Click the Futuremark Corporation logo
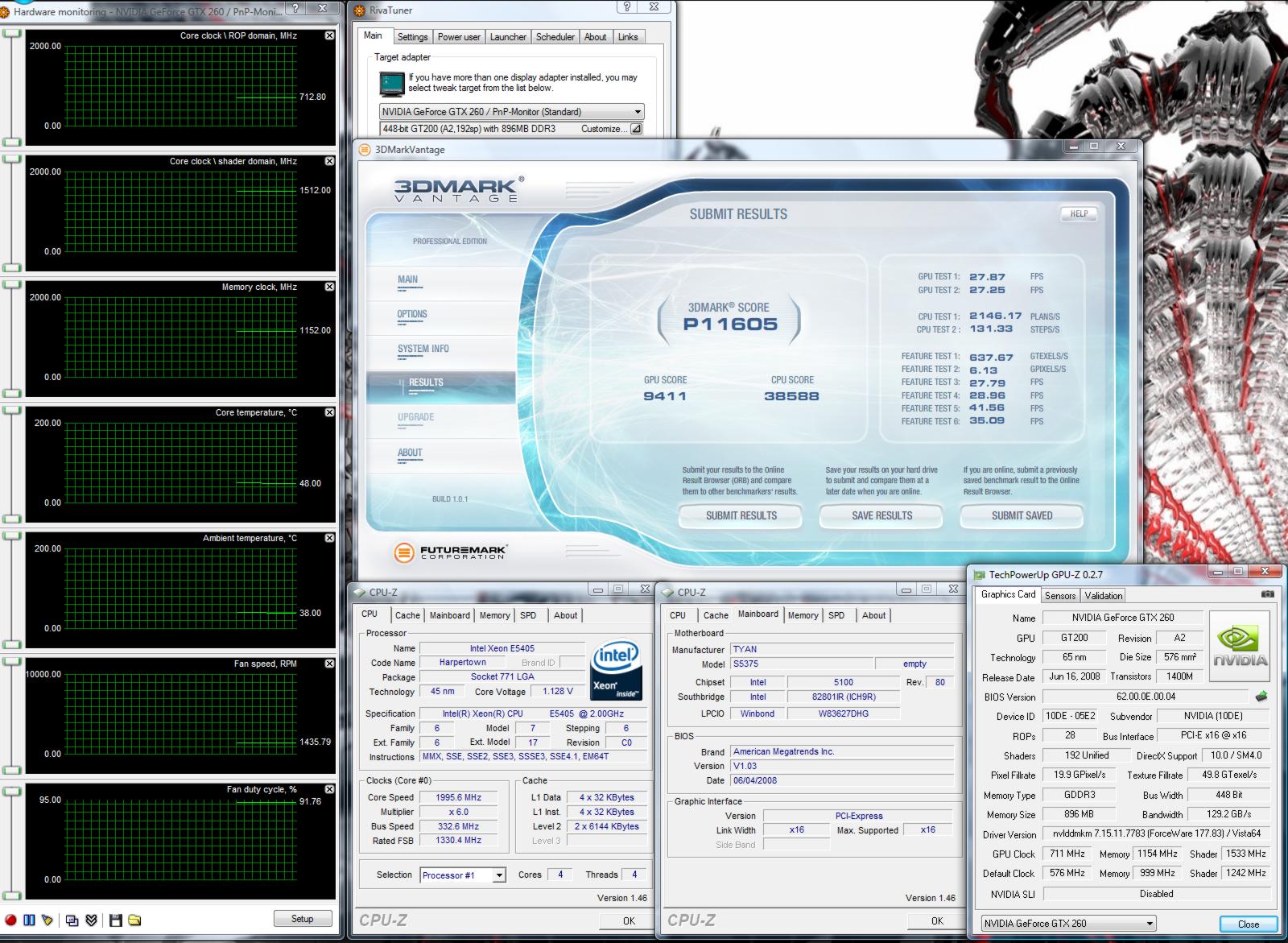The height and width of the screenshot is (943, 1288). click(x=450, y=552)
